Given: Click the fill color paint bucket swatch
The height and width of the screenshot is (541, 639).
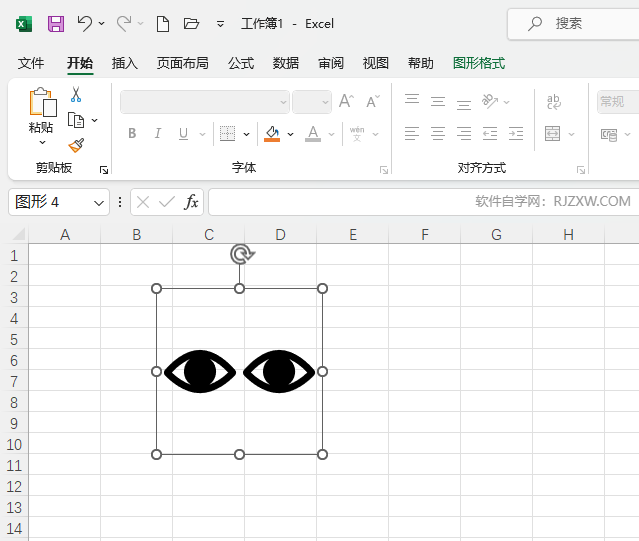Looking at the screenshot, I should tap(272, 134).
